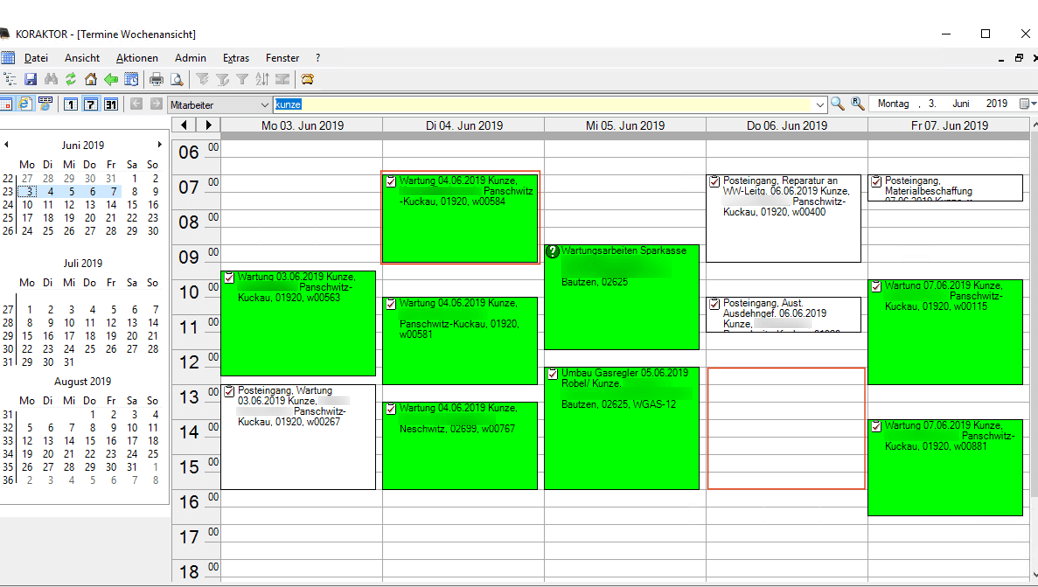
Task: Open the Extras menu
Action: [x=236, y=58]
